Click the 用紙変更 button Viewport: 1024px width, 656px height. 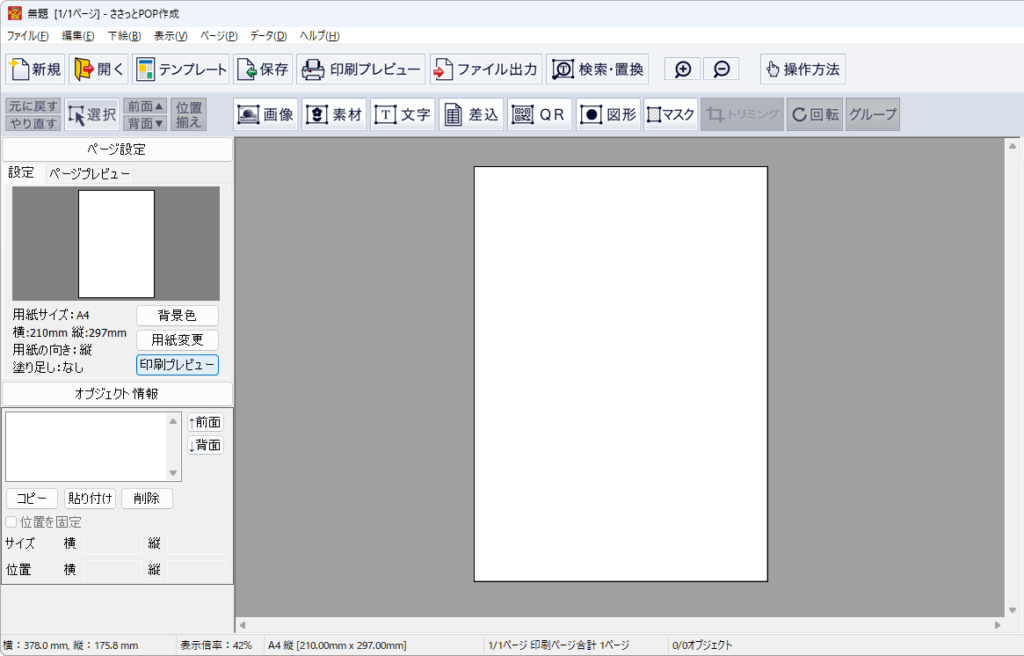177,340
